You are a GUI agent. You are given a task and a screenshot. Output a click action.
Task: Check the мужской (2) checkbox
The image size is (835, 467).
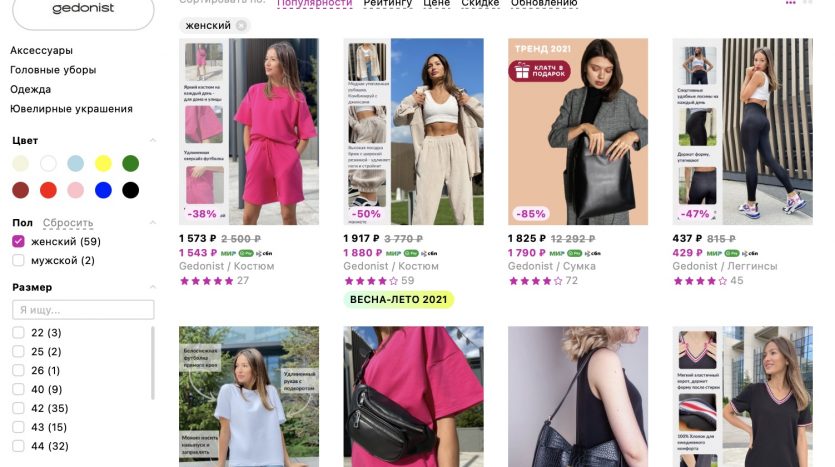[18, 260]
